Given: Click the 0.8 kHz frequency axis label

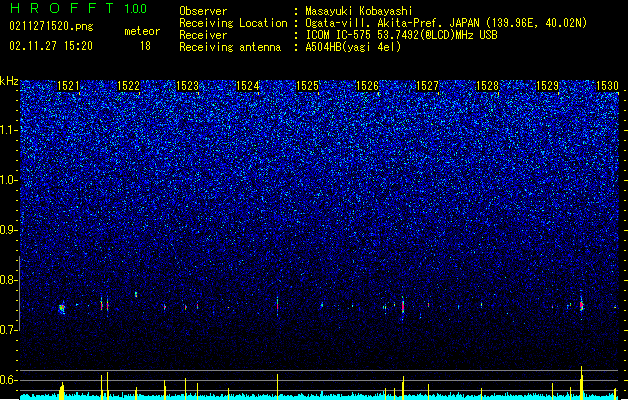Looking at the screenshot, I should click(8, 280).
